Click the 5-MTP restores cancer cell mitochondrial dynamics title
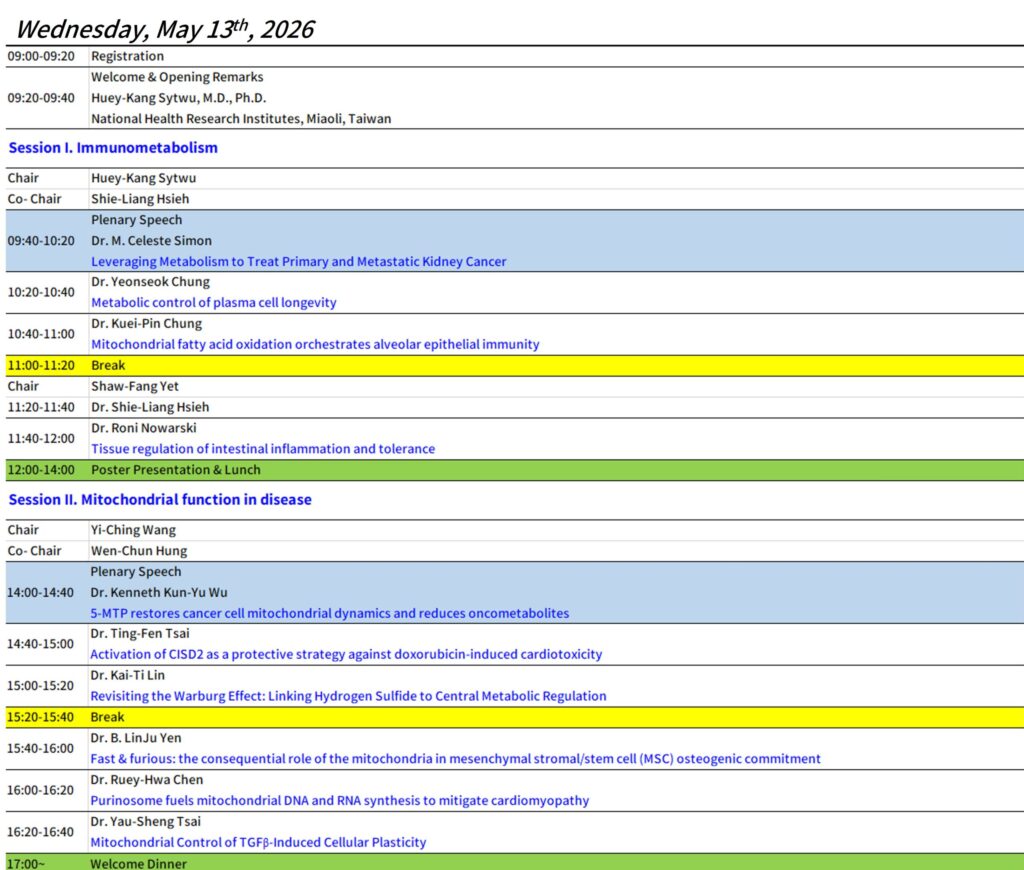1024x870 pixels. tap(330, 613)
